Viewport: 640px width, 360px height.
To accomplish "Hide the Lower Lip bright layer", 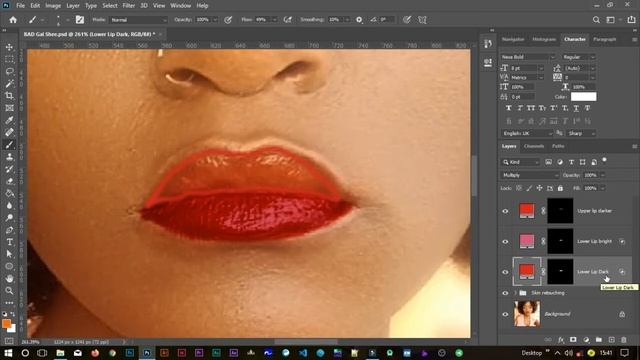I will (505, 242).
